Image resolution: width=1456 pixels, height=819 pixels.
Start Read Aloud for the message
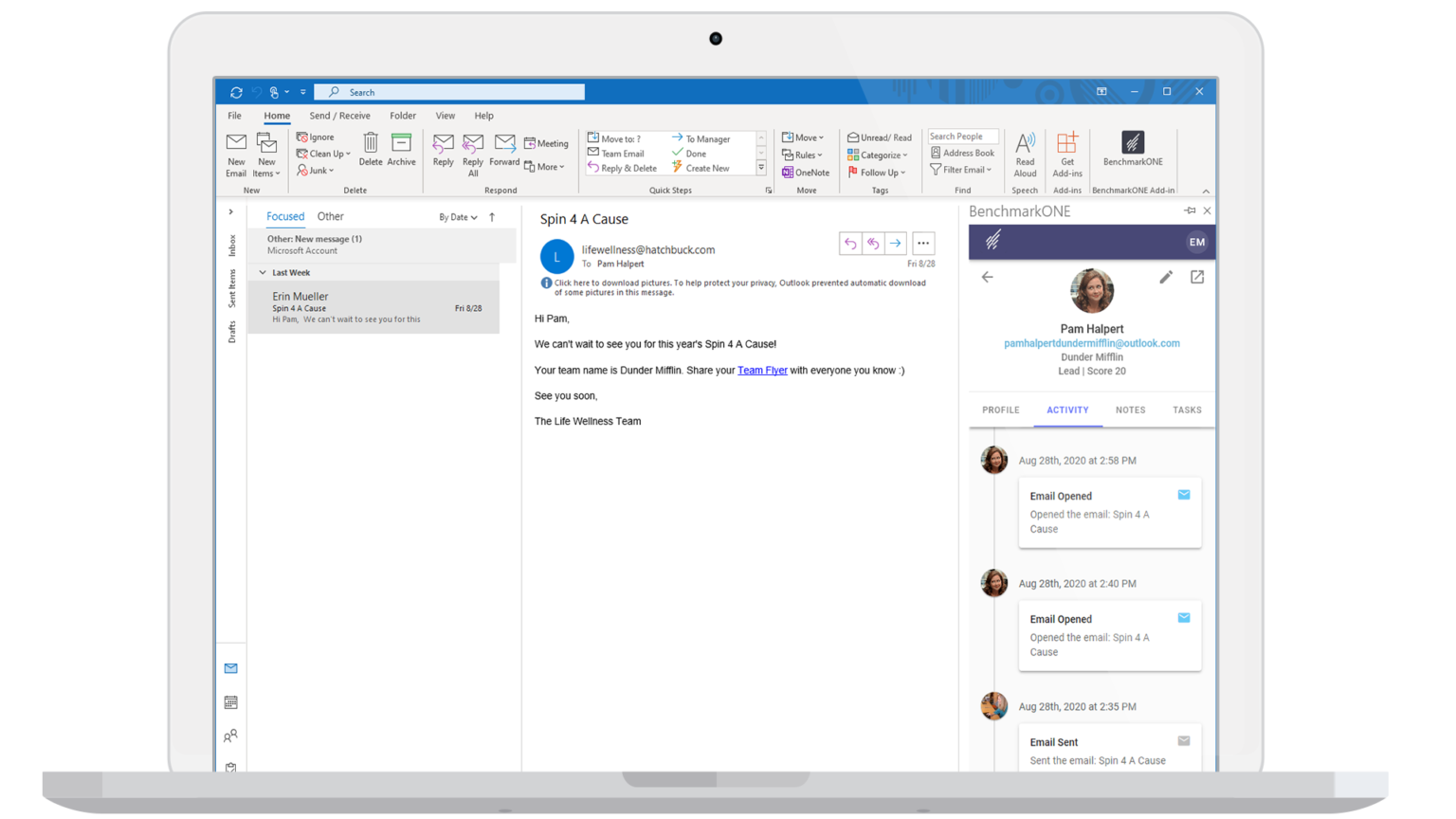point(1025,155)
